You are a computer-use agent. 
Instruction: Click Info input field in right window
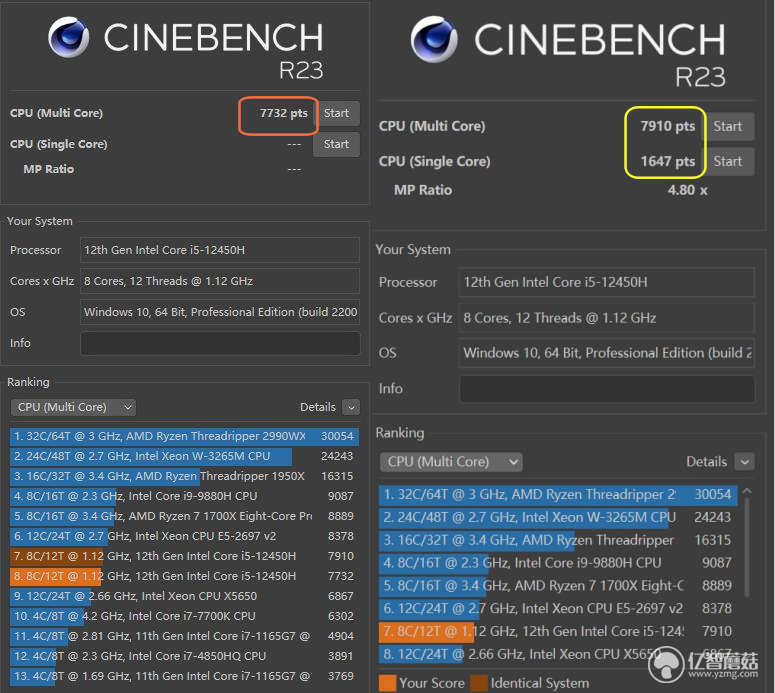click(607, 389)
